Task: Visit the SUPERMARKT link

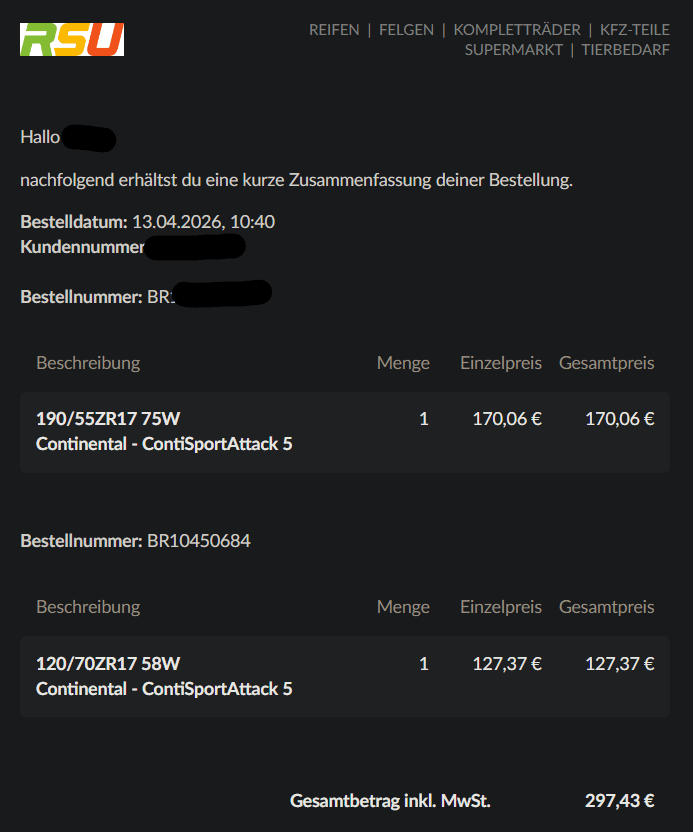Action: 514,50
